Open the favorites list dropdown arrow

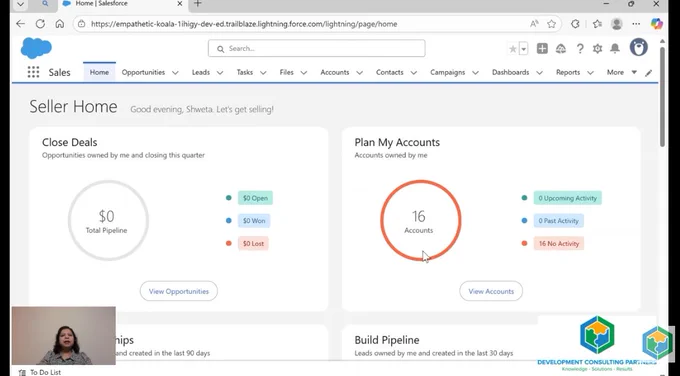click(x=523, y=49)
